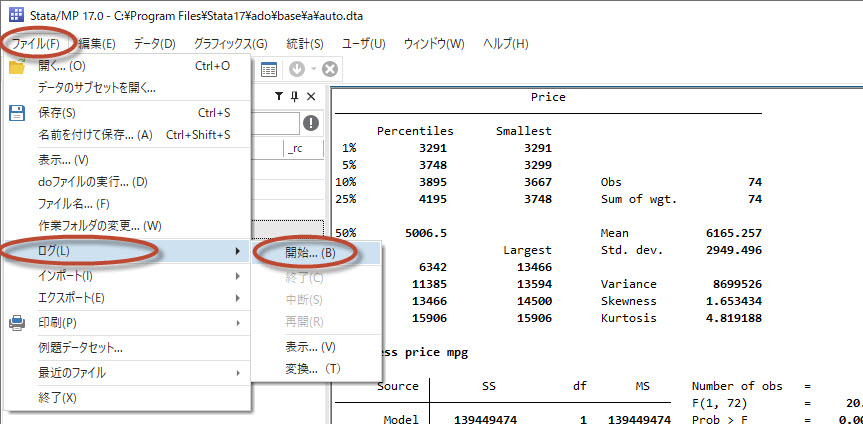Select the エクスポート(E) menu entry
863x424 pixels.
(129, 298)
